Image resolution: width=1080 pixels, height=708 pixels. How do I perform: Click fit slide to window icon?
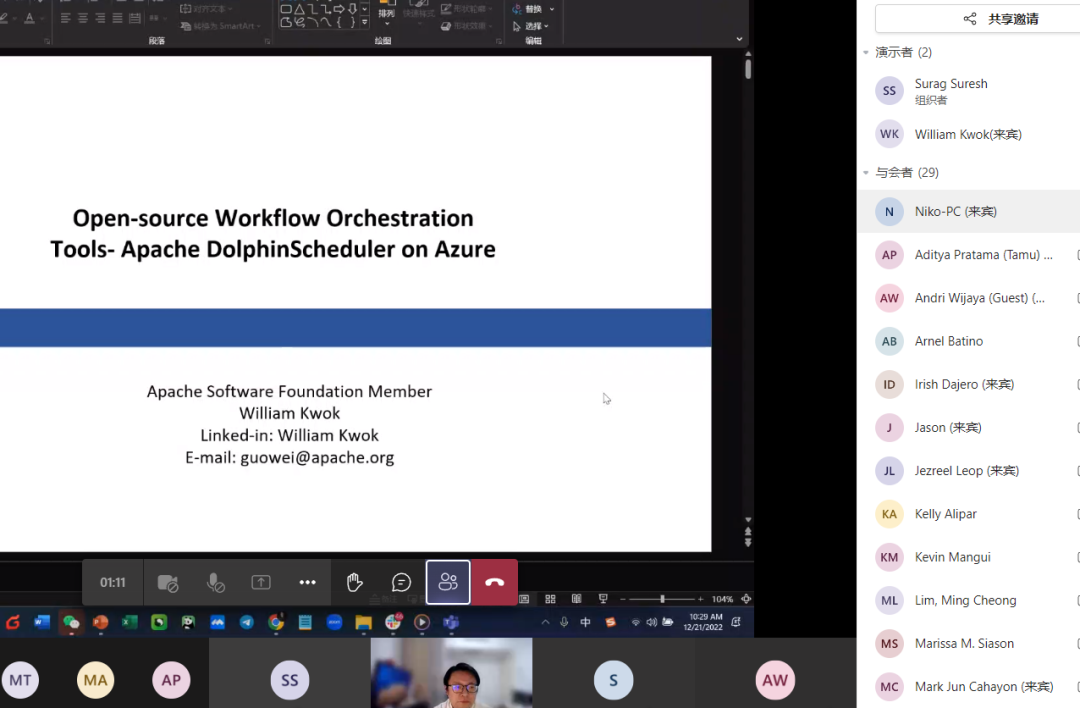[x=746, y=599]
